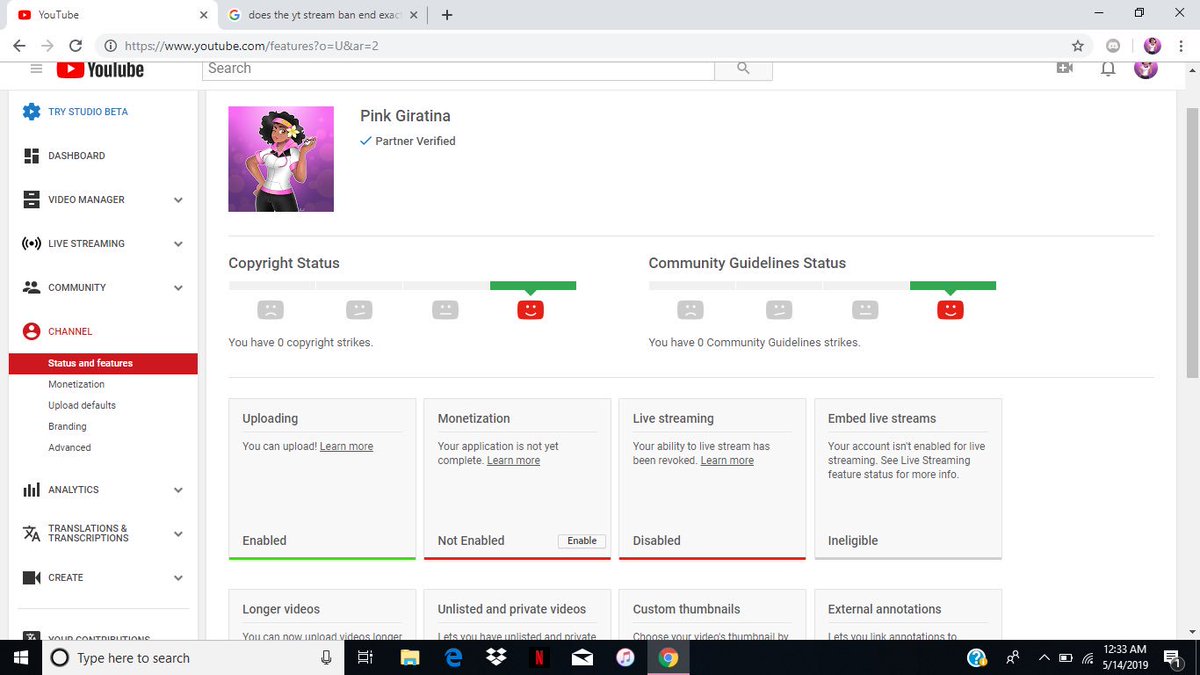
Task: Expand the Analytics section
Action: tap(178, 490)
